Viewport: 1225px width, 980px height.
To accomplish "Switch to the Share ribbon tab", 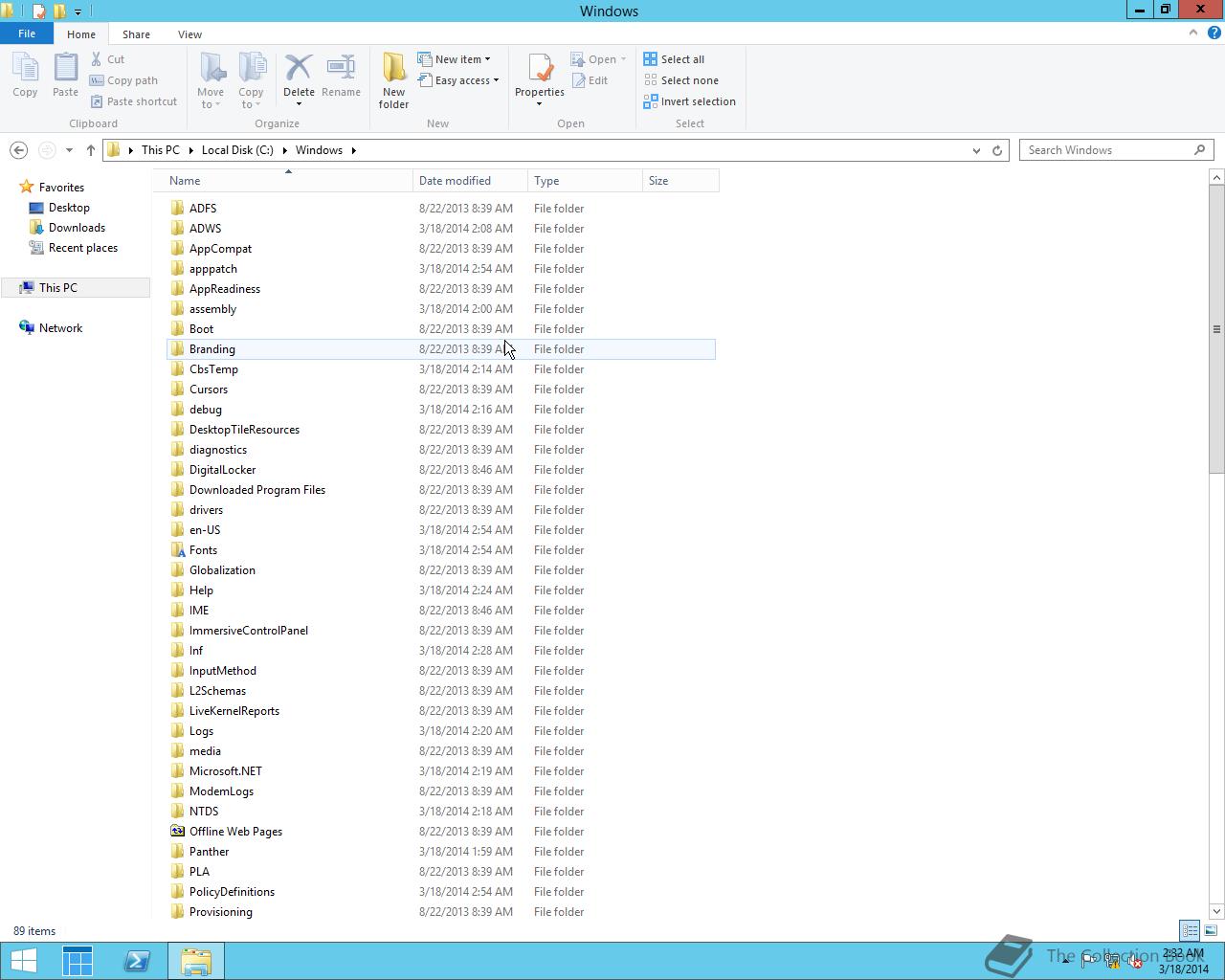I will (136, 34).
